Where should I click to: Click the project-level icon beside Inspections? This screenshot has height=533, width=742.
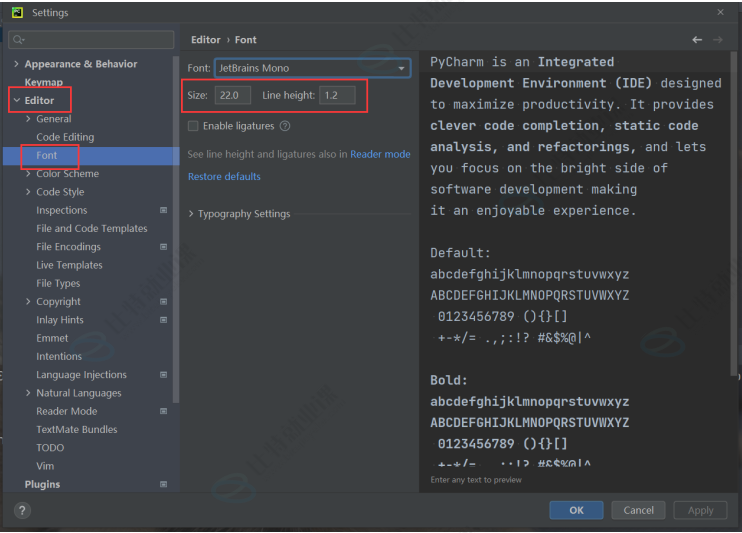pyautogui.click(x=163, y=210)
